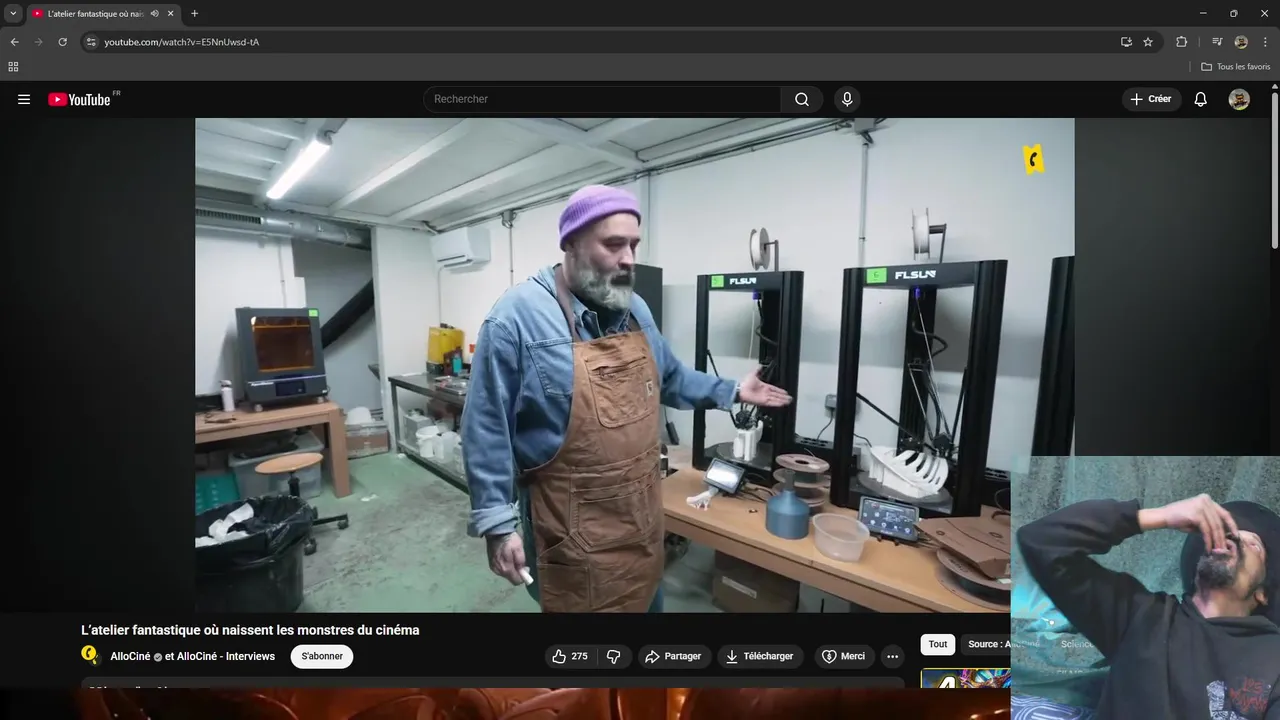The height and width of the screenshot is (720, 1280).
Task: Open a new browser tab
Action: pos(194,14)
